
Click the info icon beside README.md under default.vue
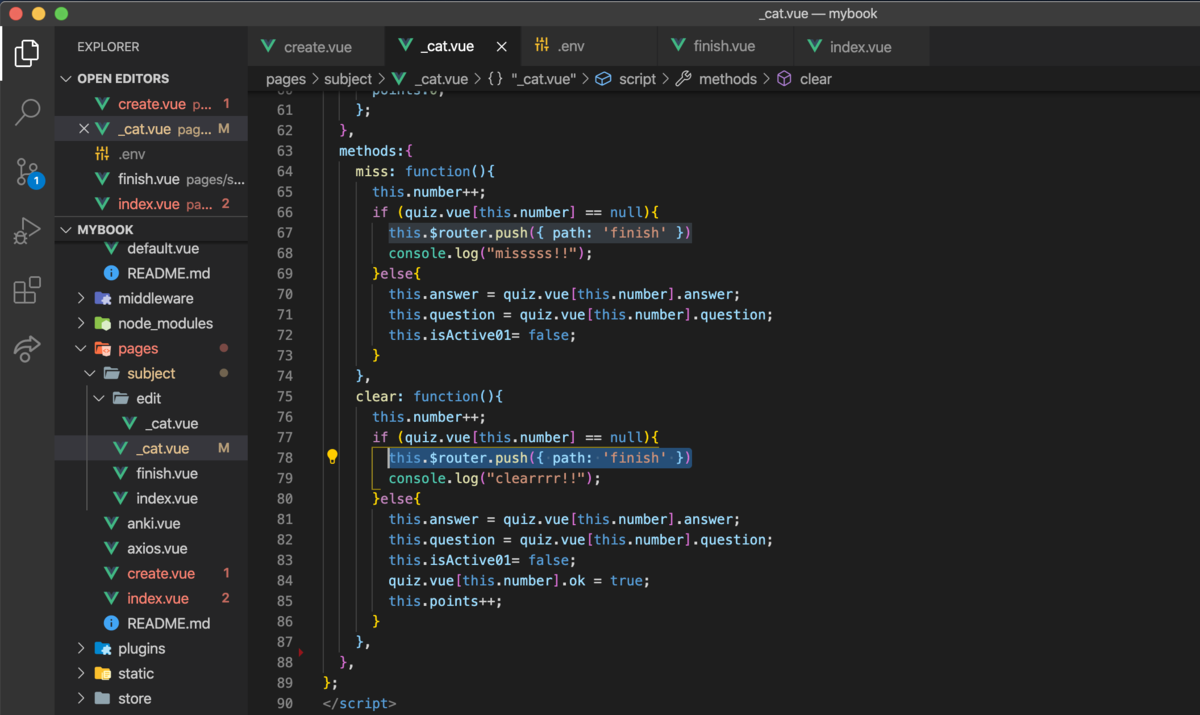pos(111,273)
